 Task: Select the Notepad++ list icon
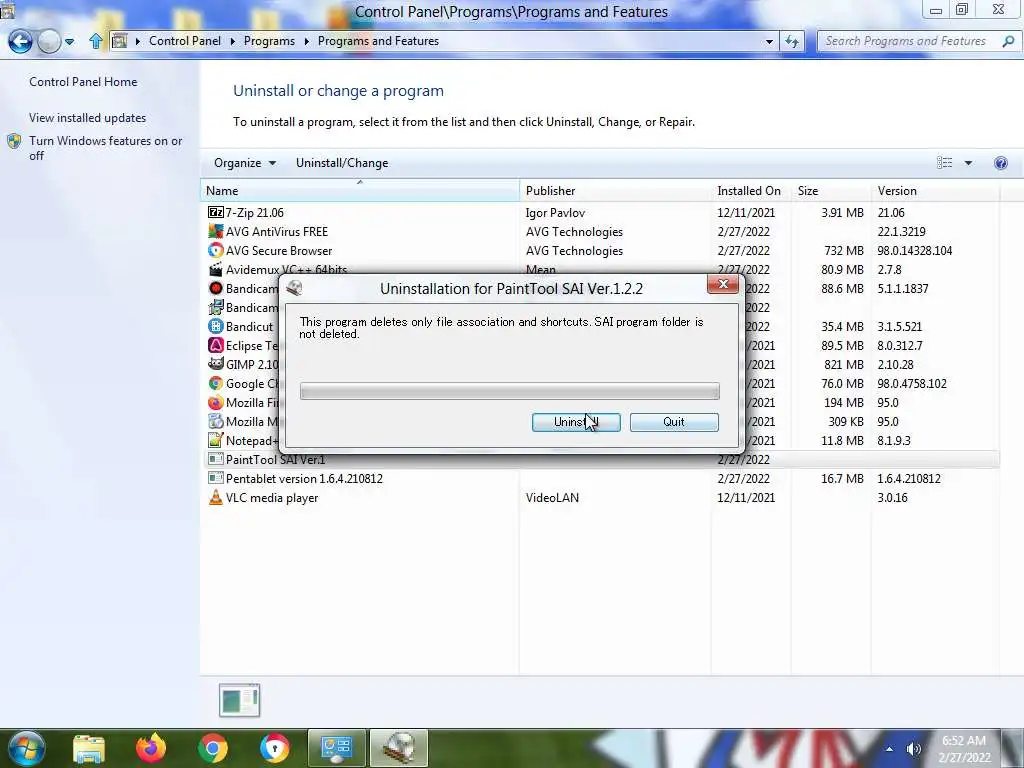coord(216,440)
